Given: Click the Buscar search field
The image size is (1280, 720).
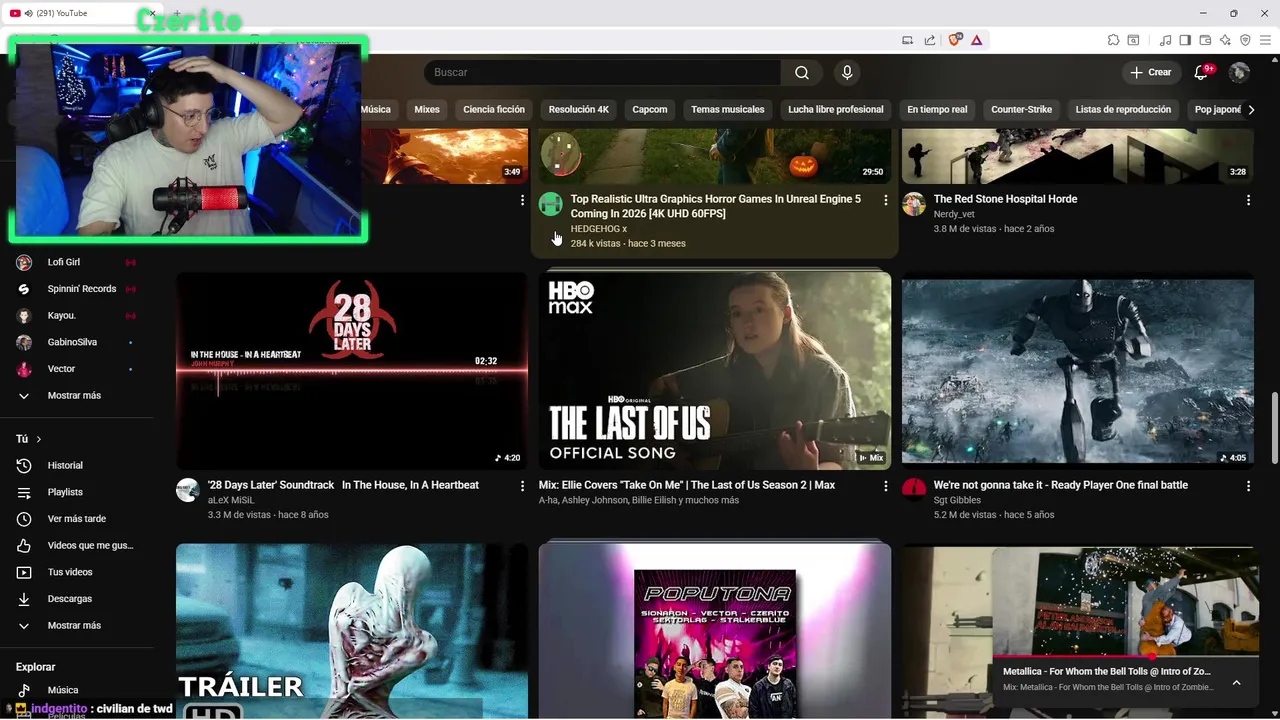Looking at the screenshot, I should coord(602,72).
